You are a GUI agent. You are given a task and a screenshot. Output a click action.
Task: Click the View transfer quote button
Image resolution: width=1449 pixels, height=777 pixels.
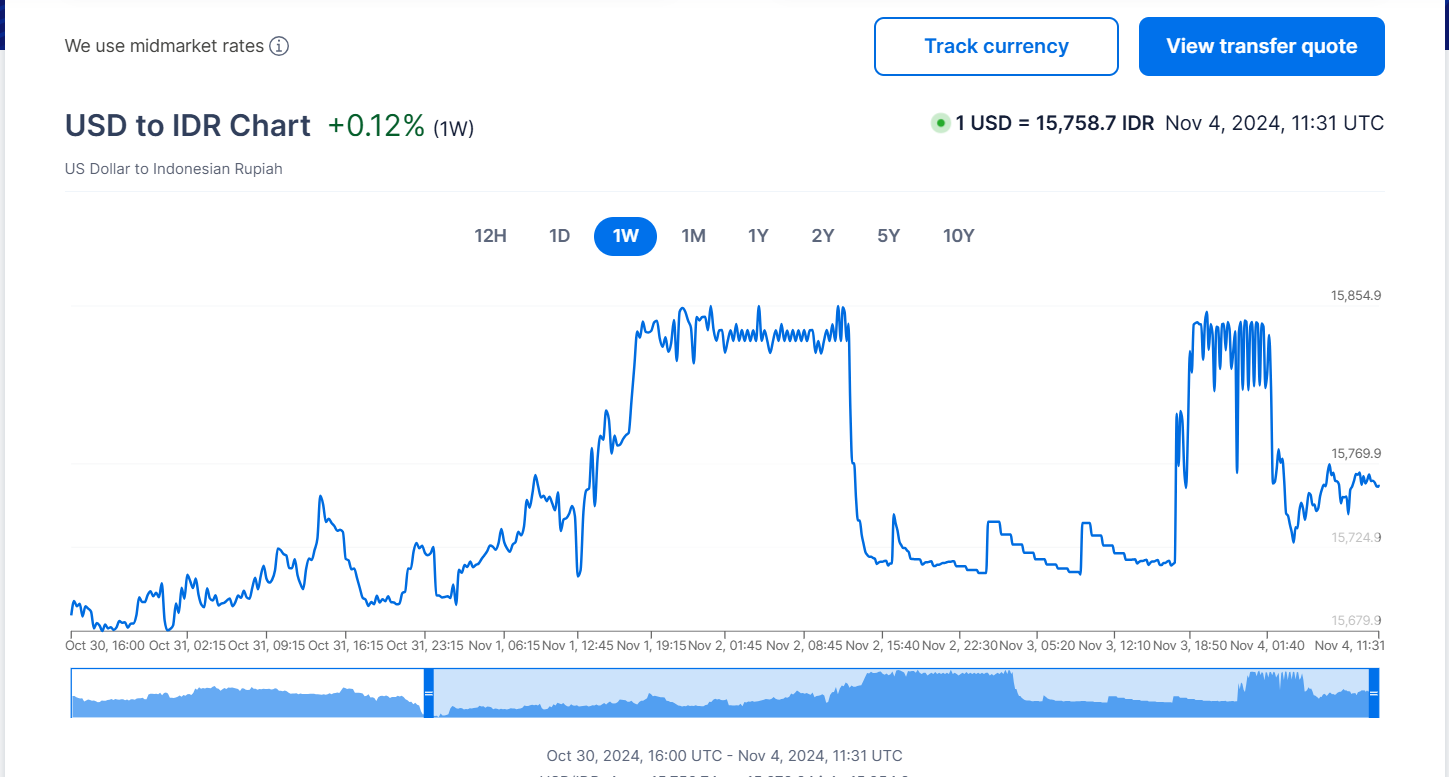(1261, 46)
